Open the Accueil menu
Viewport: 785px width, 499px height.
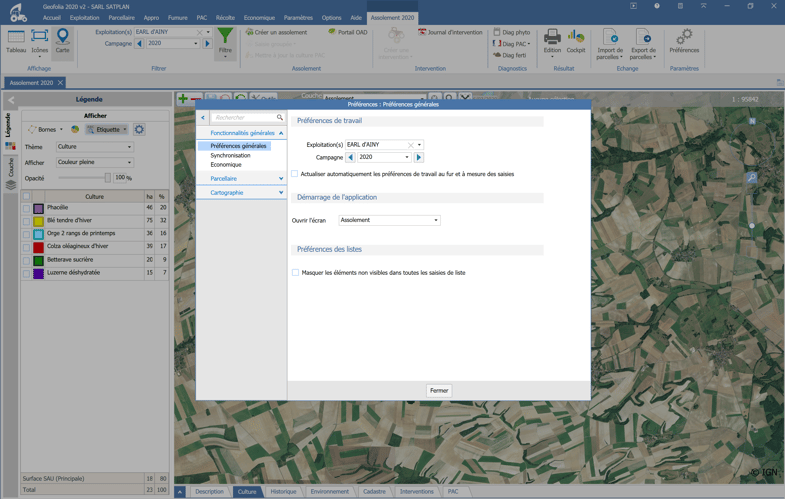coord(52,18)
